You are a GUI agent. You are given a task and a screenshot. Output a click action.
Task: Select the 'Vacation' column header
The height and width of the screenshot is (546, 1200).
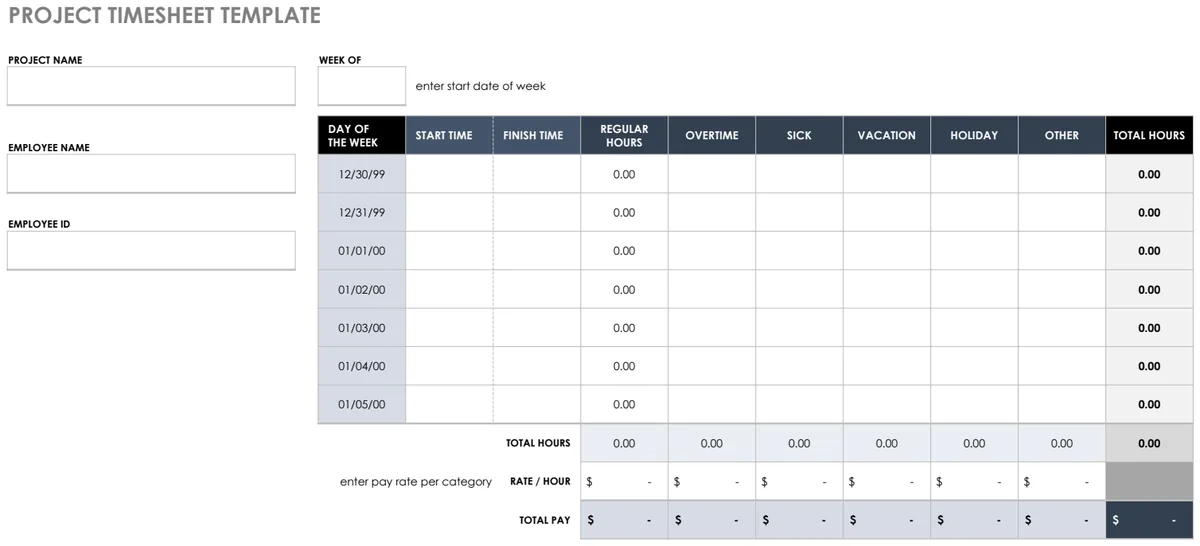pyautogui.click(x=887, y=135)
